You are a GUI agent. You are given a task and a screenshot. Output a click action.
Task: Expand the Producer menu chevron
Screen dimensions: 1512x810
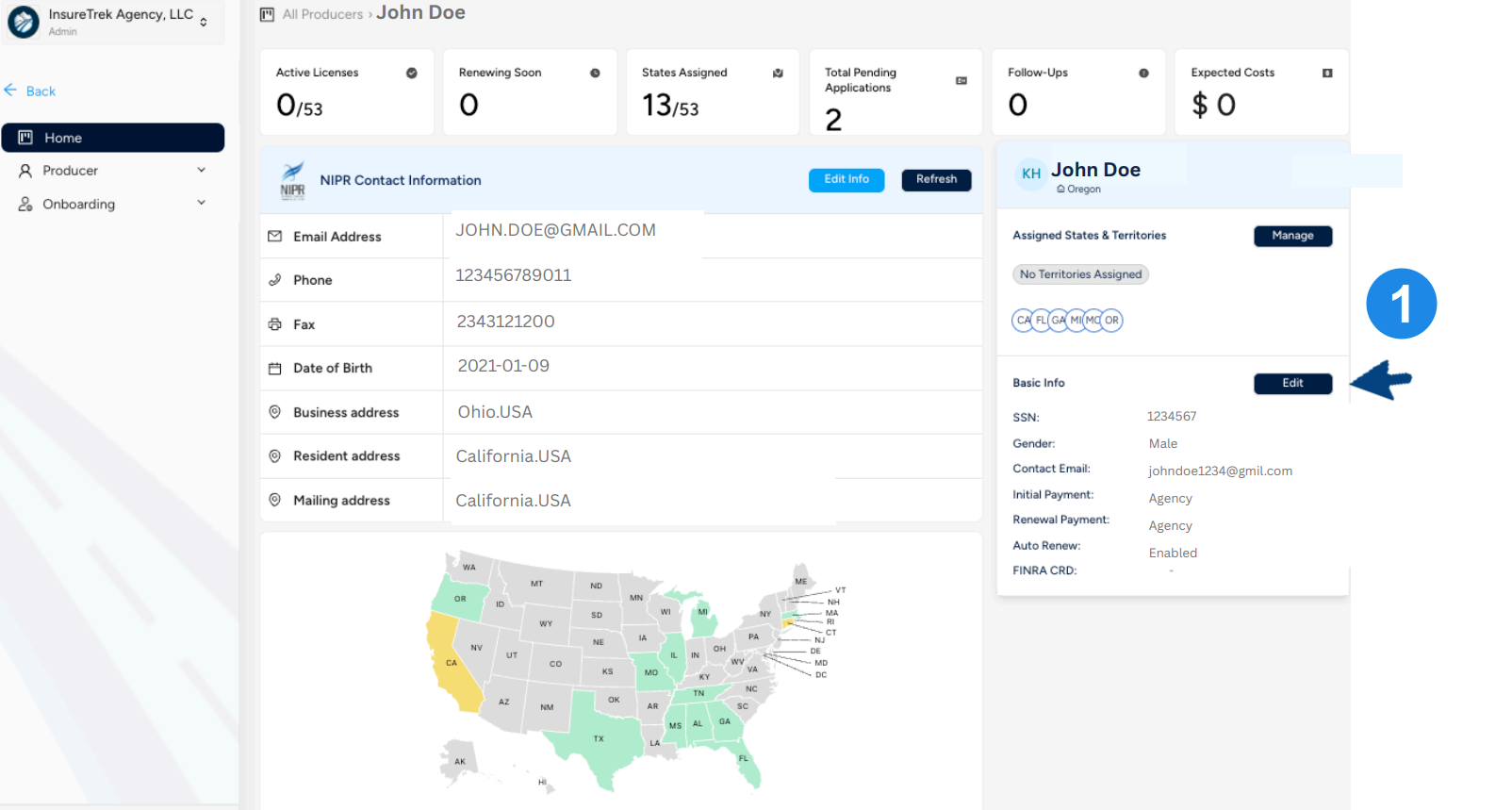click(201, 170)
